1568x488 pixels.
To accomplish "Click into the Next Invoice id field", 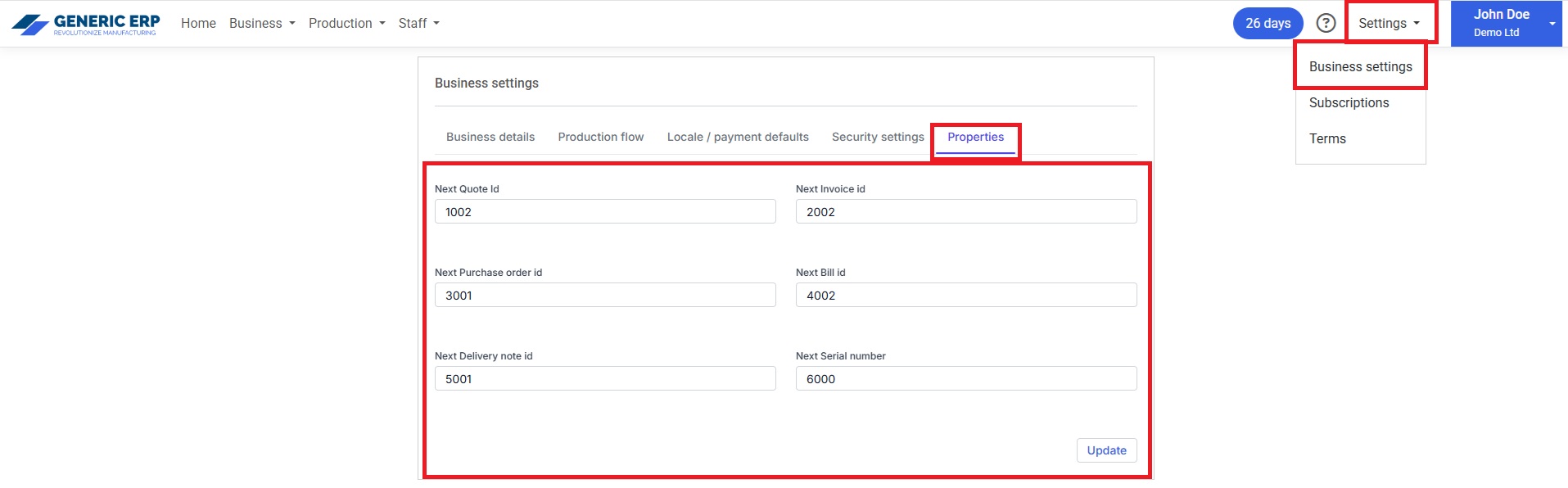I will click(x=965, y=211).
